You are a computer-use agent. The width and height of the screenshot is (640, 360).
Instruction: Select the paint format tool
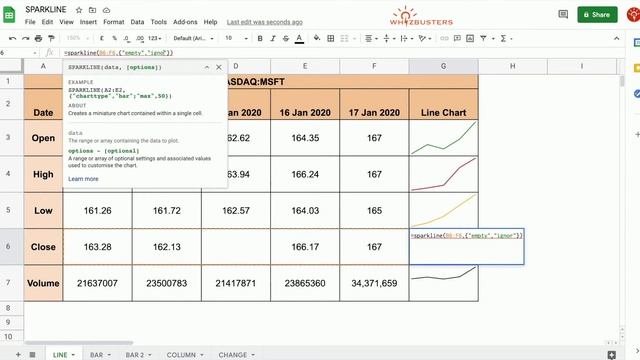tap(51, 38)
